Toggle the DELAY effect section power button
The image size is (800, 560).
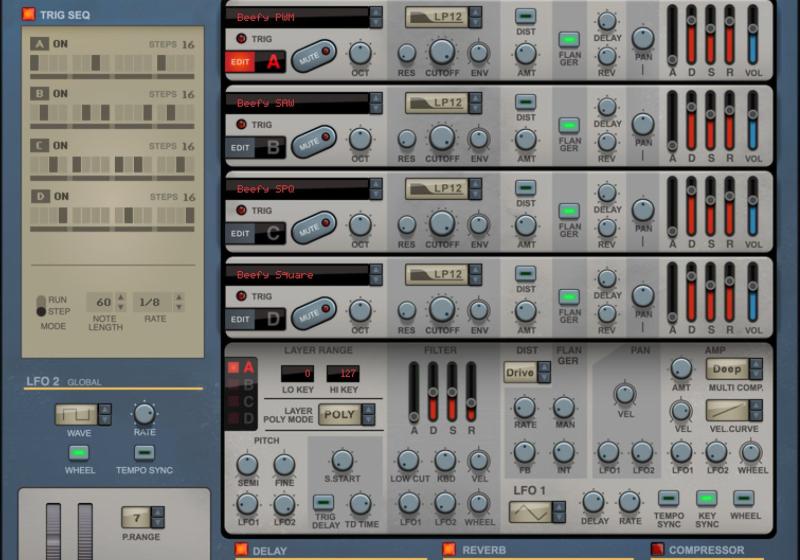click(x=241, y=549)
